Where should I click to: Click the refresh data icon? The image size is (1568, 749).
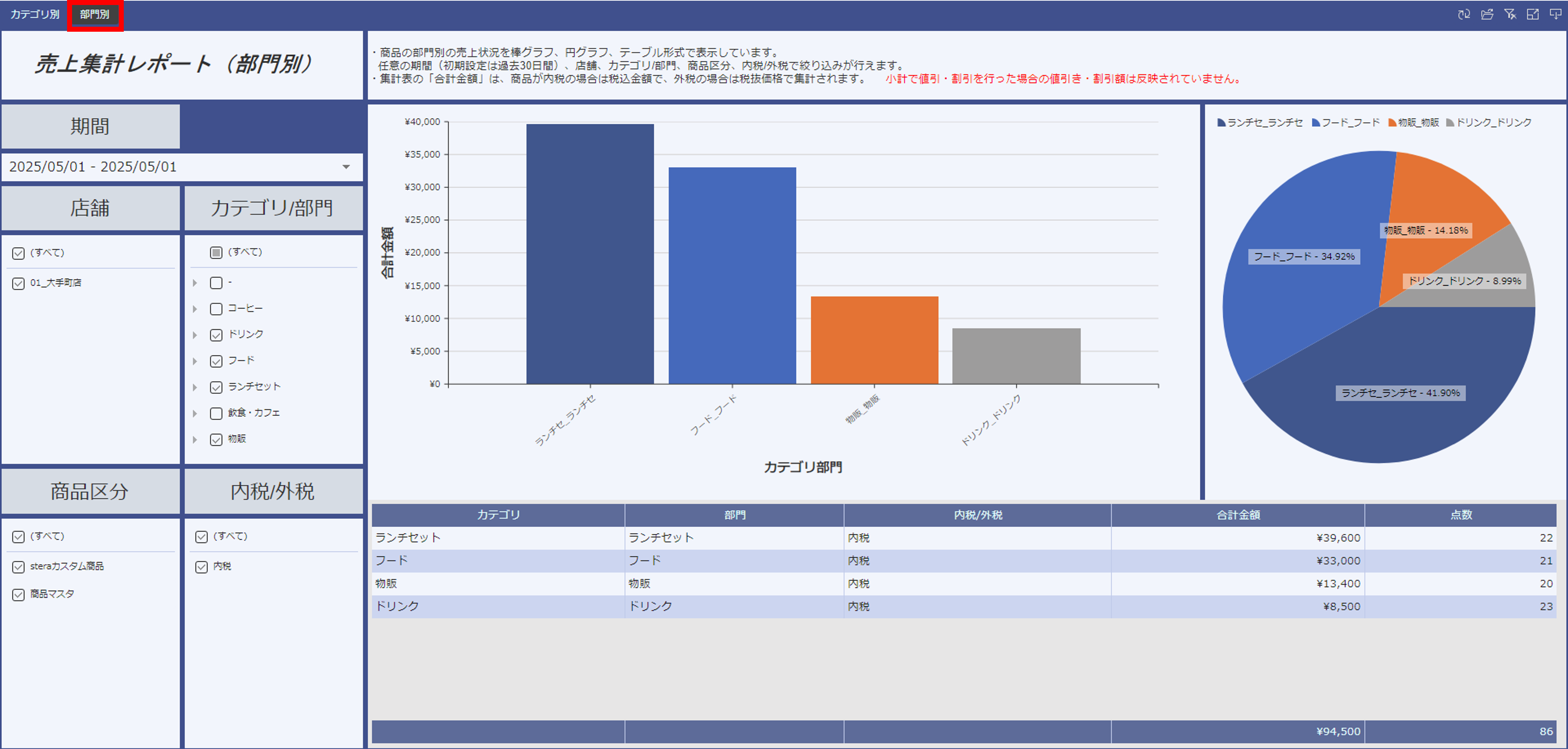[1464, 14]
